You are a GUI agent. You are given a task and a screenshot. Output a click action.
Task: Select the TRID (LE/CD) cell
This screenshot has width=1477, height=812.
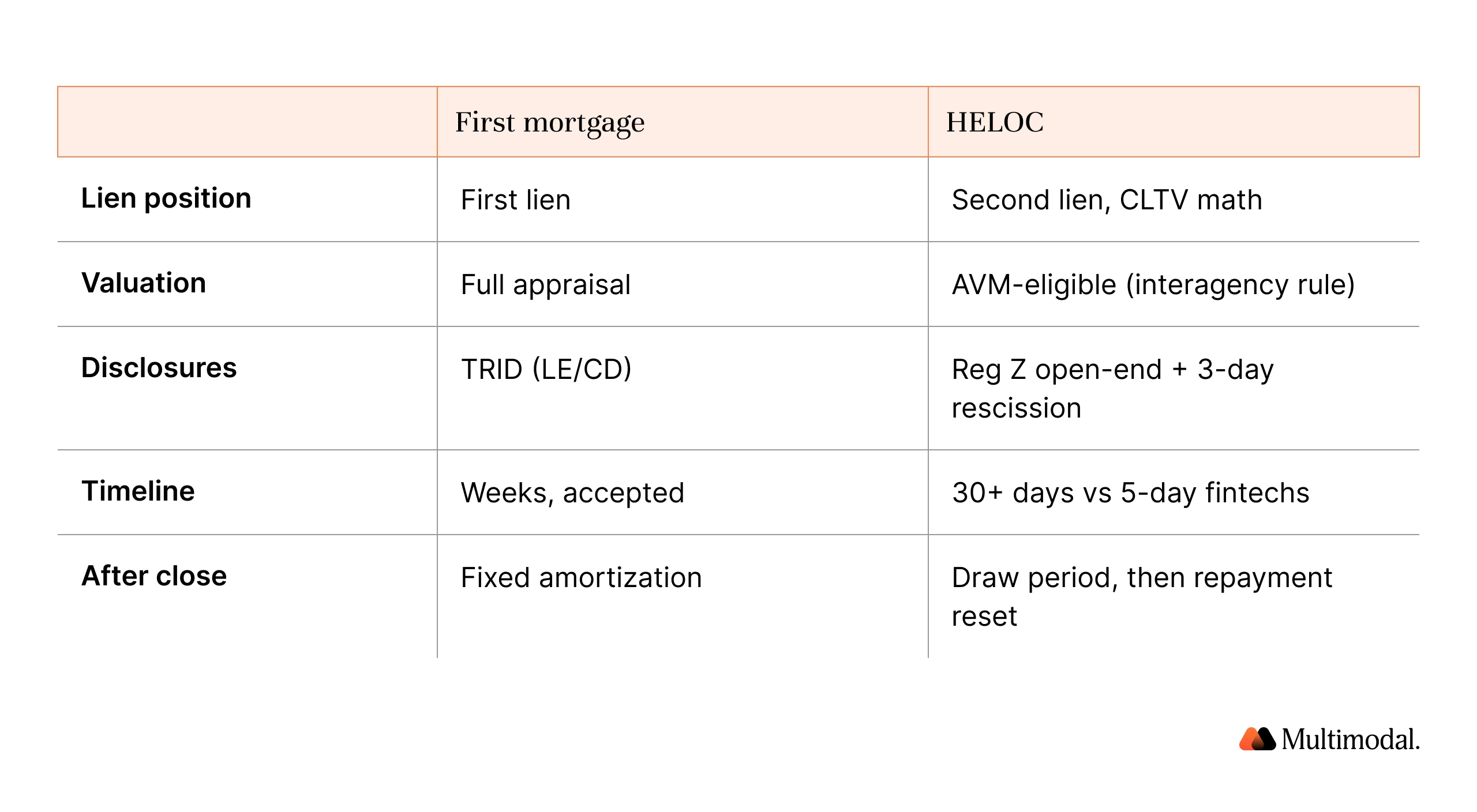point(683,388)
